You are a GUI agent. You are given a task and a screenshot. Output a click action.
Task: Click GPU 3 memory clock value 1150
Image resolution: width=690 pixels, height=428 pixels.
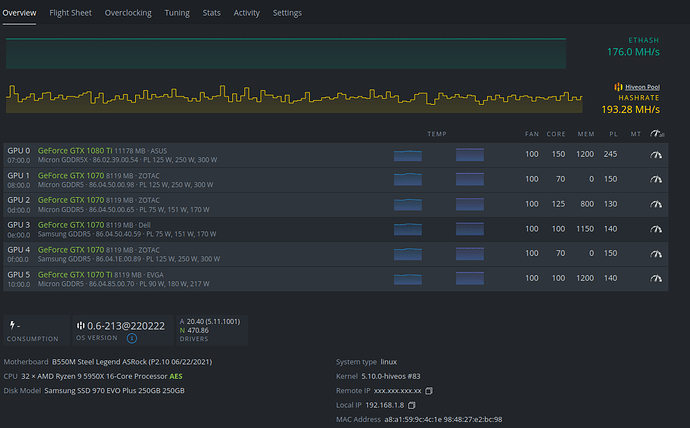[x=585, y=229]
